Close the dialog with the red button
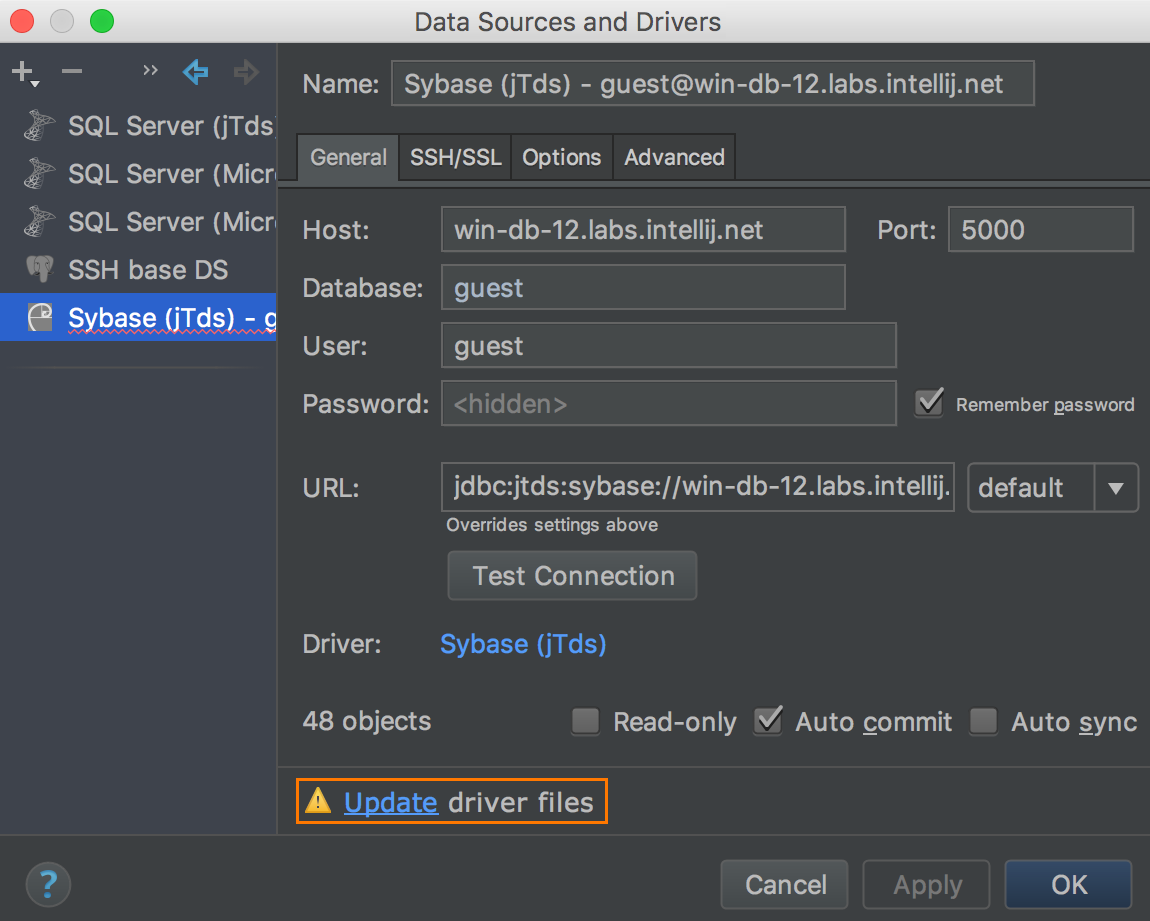 point(22,21)
